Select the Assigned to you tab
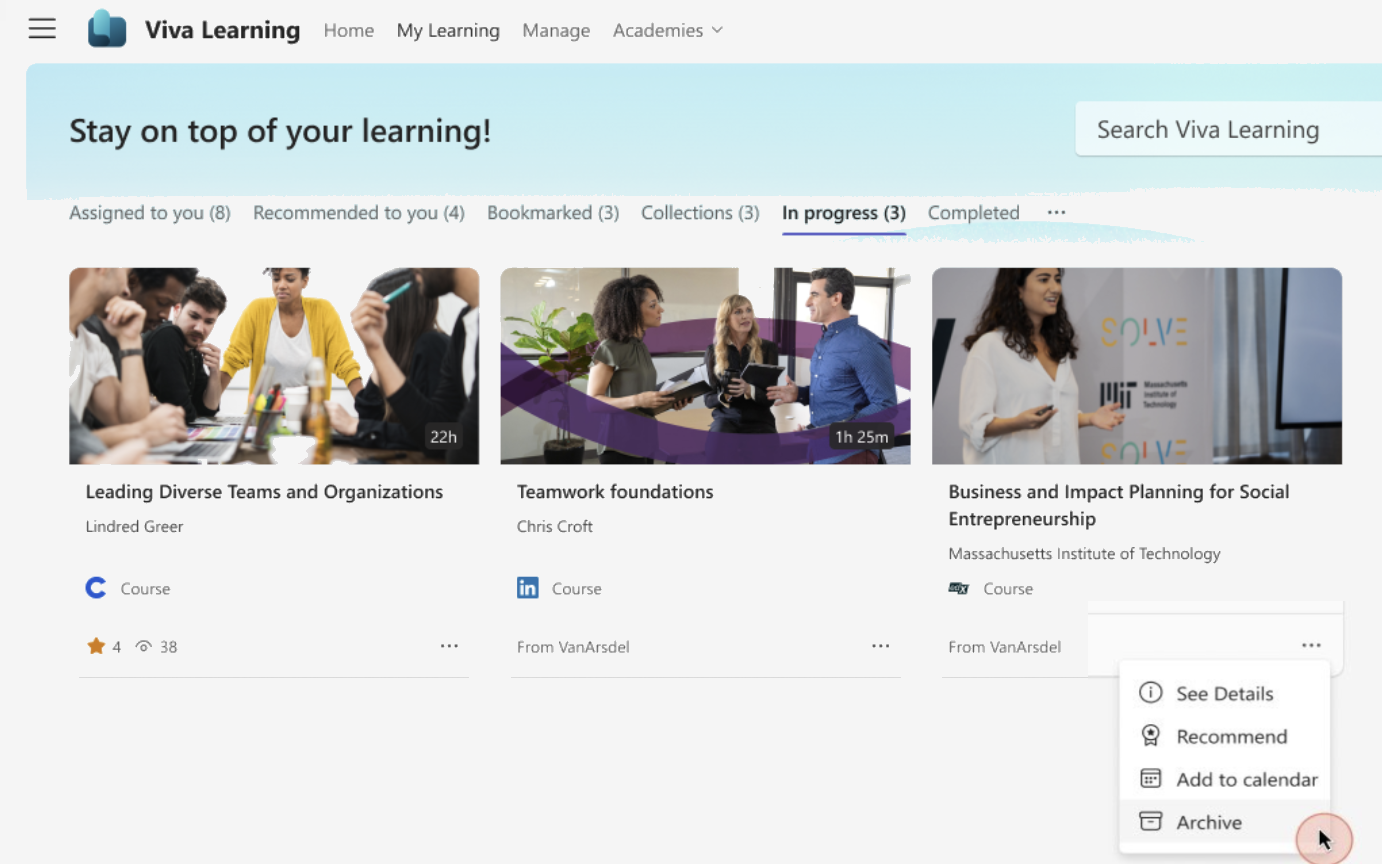Viewport: 1382px width, 864px height. (x=149, y=212)
